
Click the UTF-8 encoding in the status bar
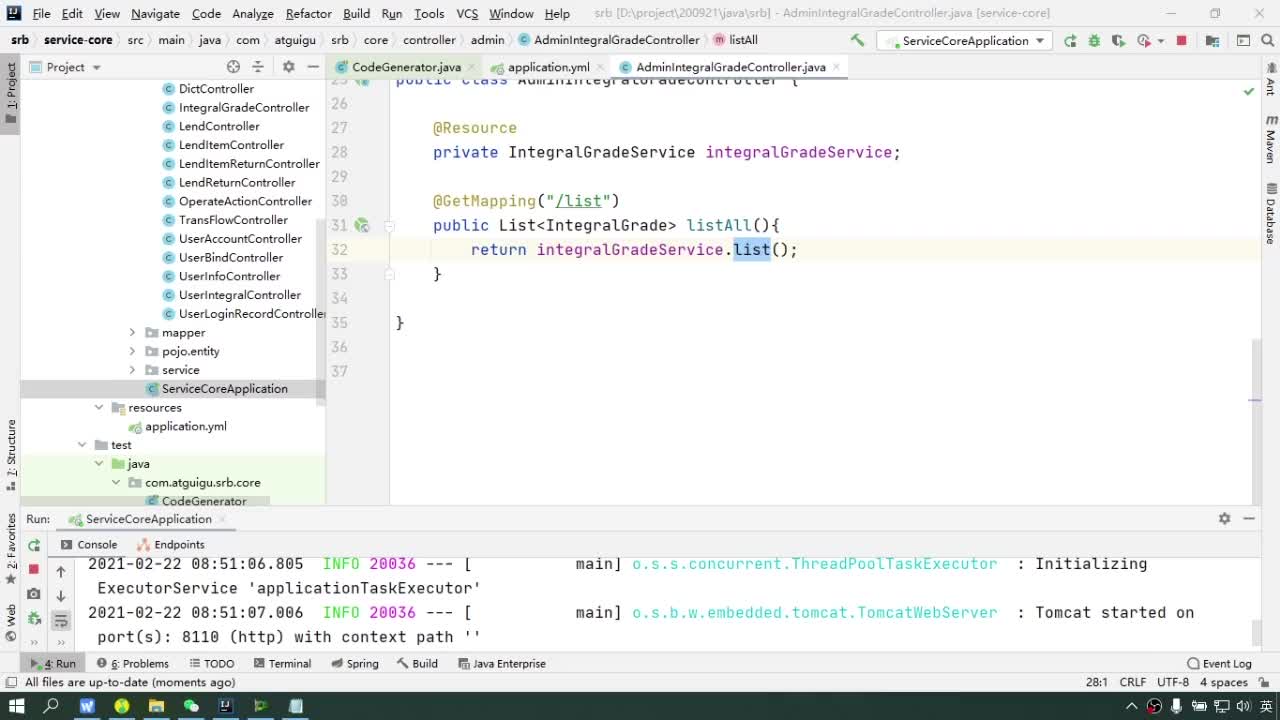(x=1173, y=682)
